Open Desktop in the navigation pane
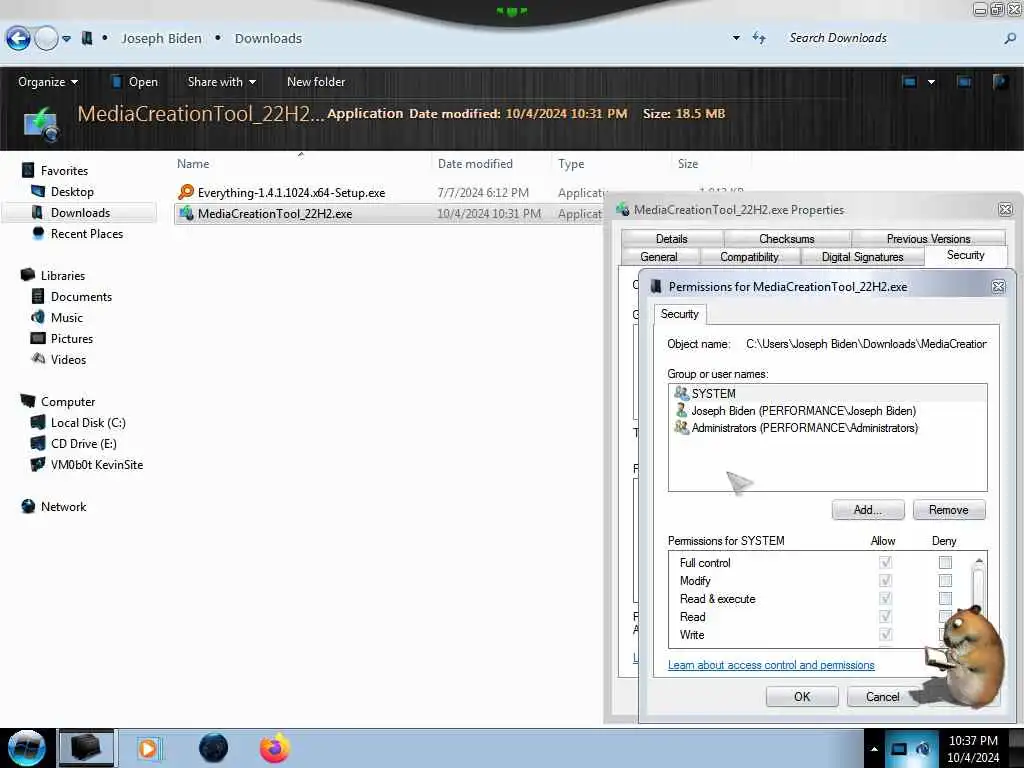The image size is (1024, 768). click(72, 191)
